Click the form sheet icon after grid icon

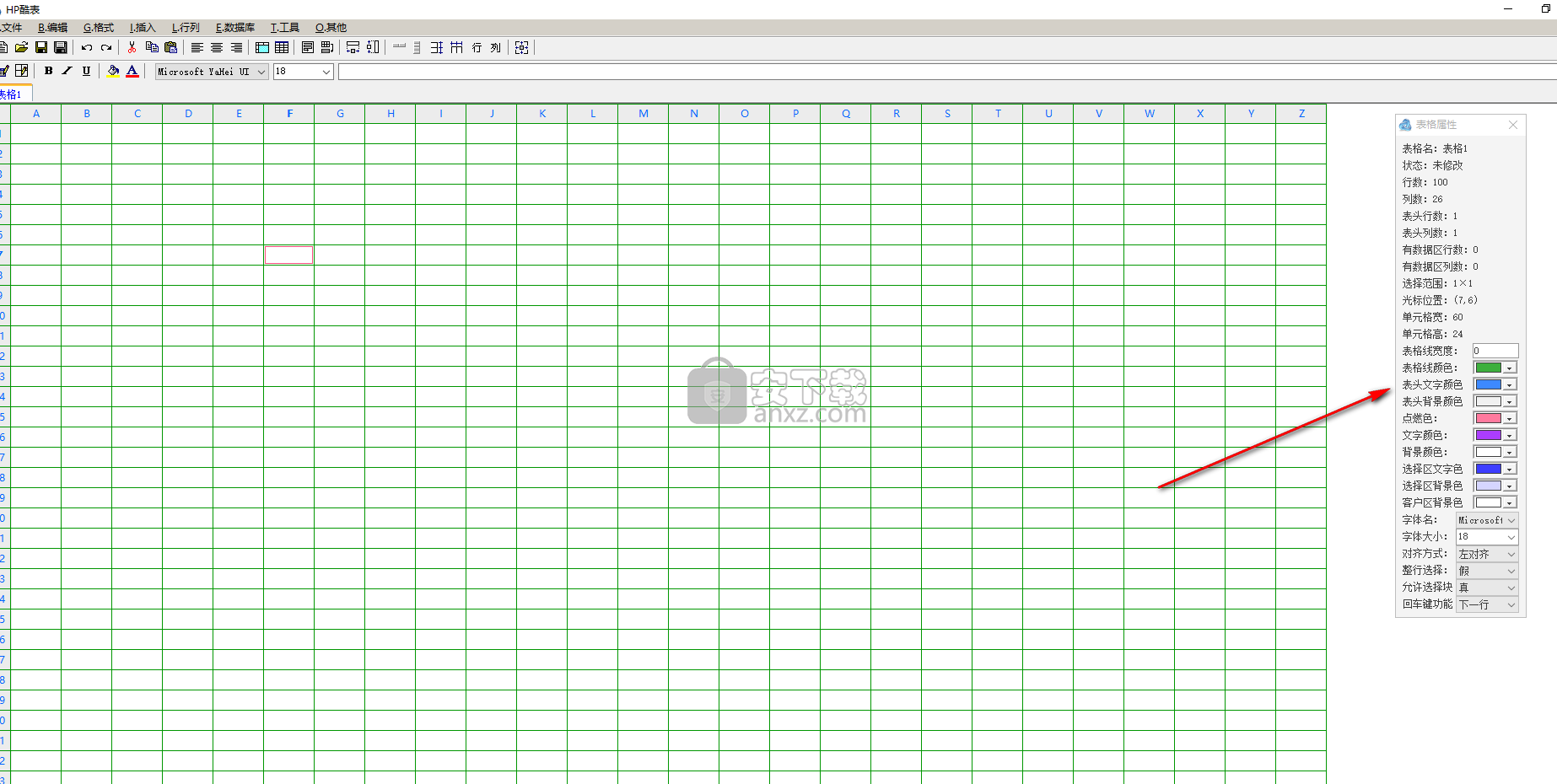point(308,47)
